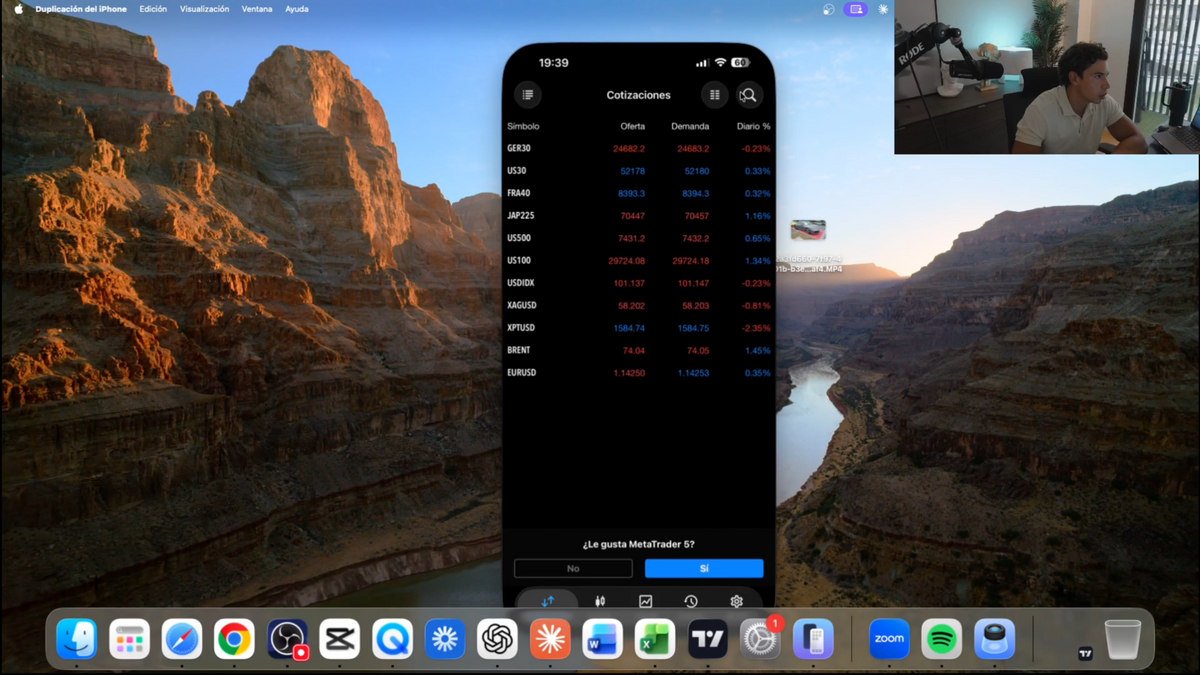This screenshot has width=1200, height=675.
Task: Select the EURUSD symbol
Action: [522, 372]
